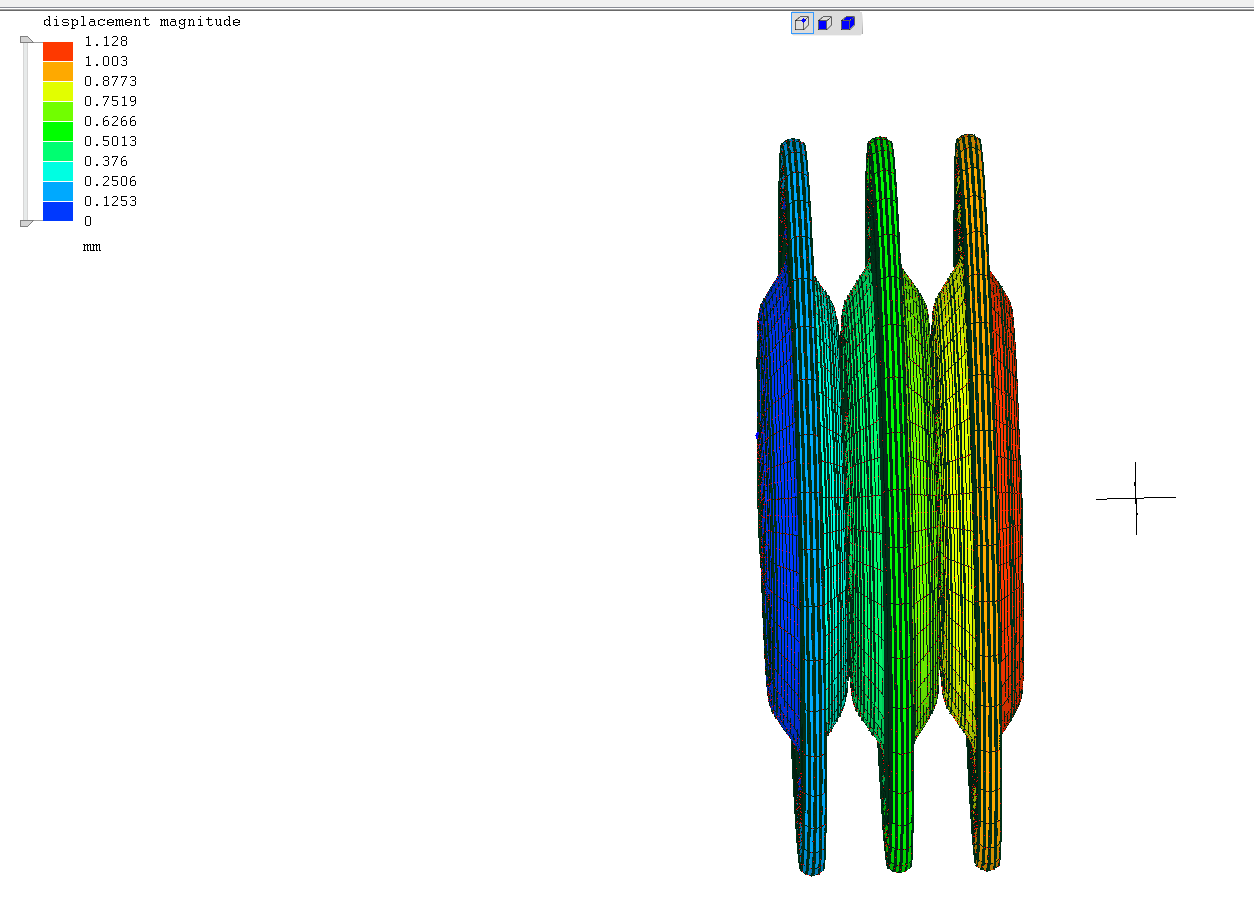
Task: Click the red legend color swatch
Action: (x=58, y=51)
